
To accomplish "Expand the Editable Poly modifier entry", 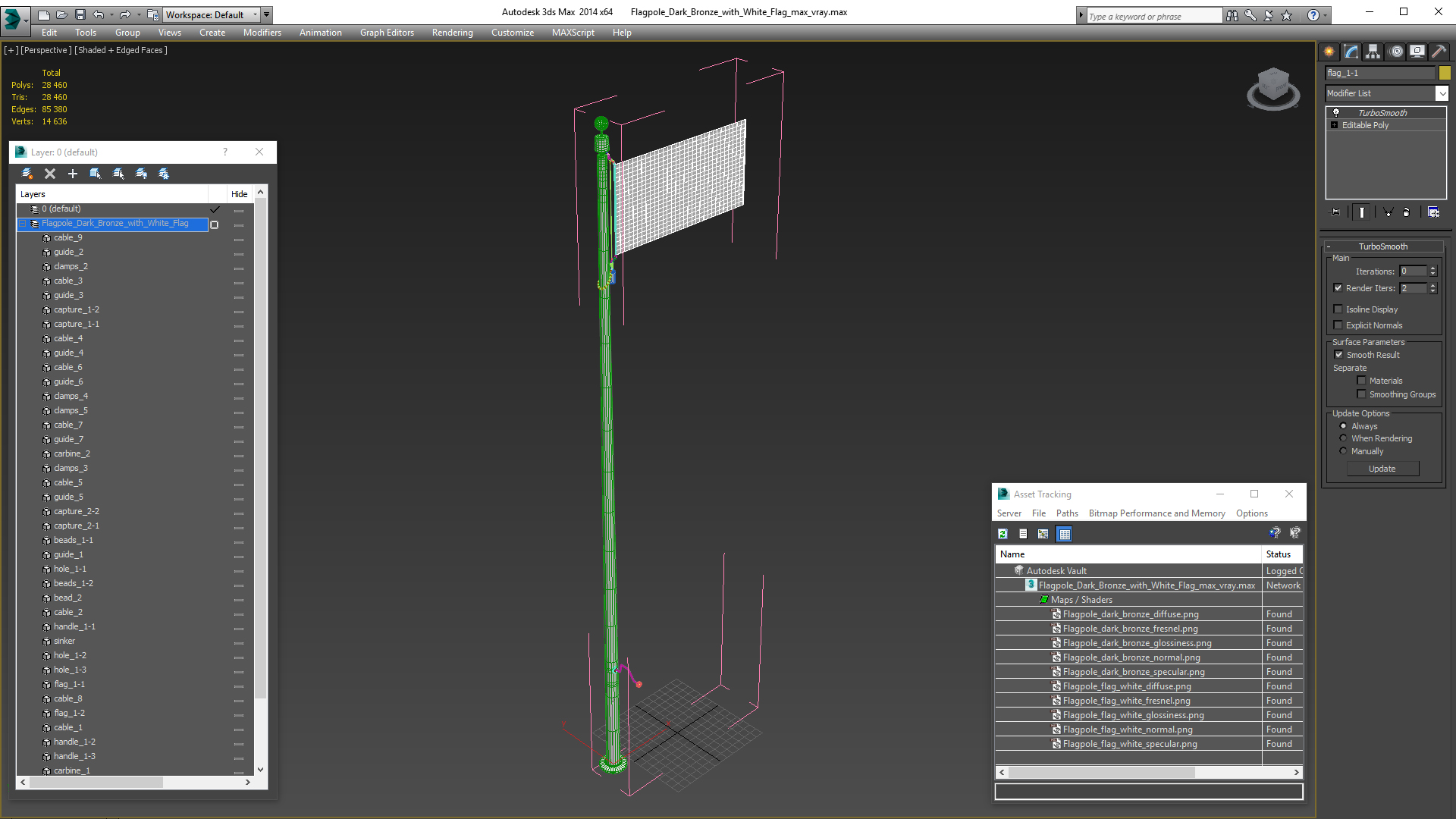I will [x=1335, y=125].
